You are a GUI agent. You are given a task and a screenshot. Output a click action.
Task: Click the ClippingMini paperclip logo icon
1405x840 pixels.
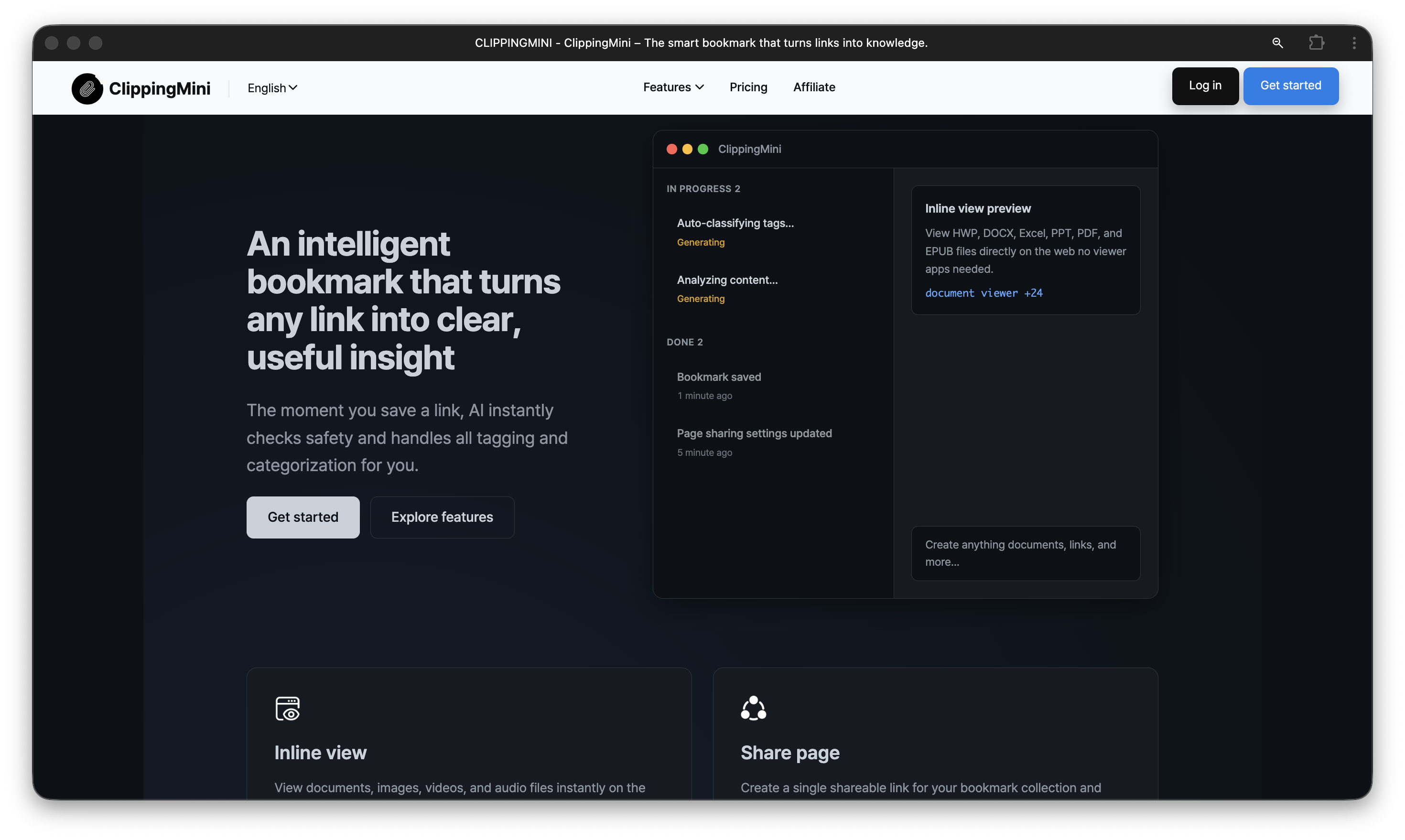tap(87, 88)
